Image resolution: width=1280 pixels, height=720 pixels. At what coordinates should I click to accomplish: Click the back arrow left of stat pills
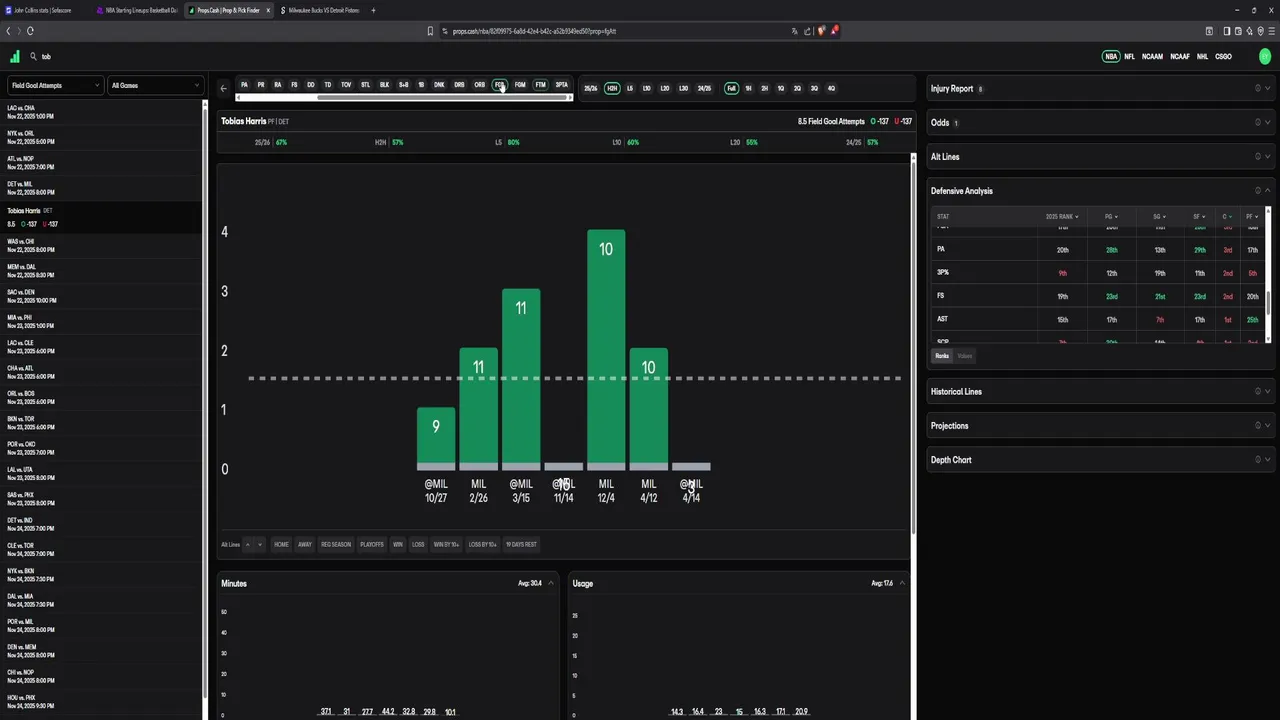coord(224,88)
